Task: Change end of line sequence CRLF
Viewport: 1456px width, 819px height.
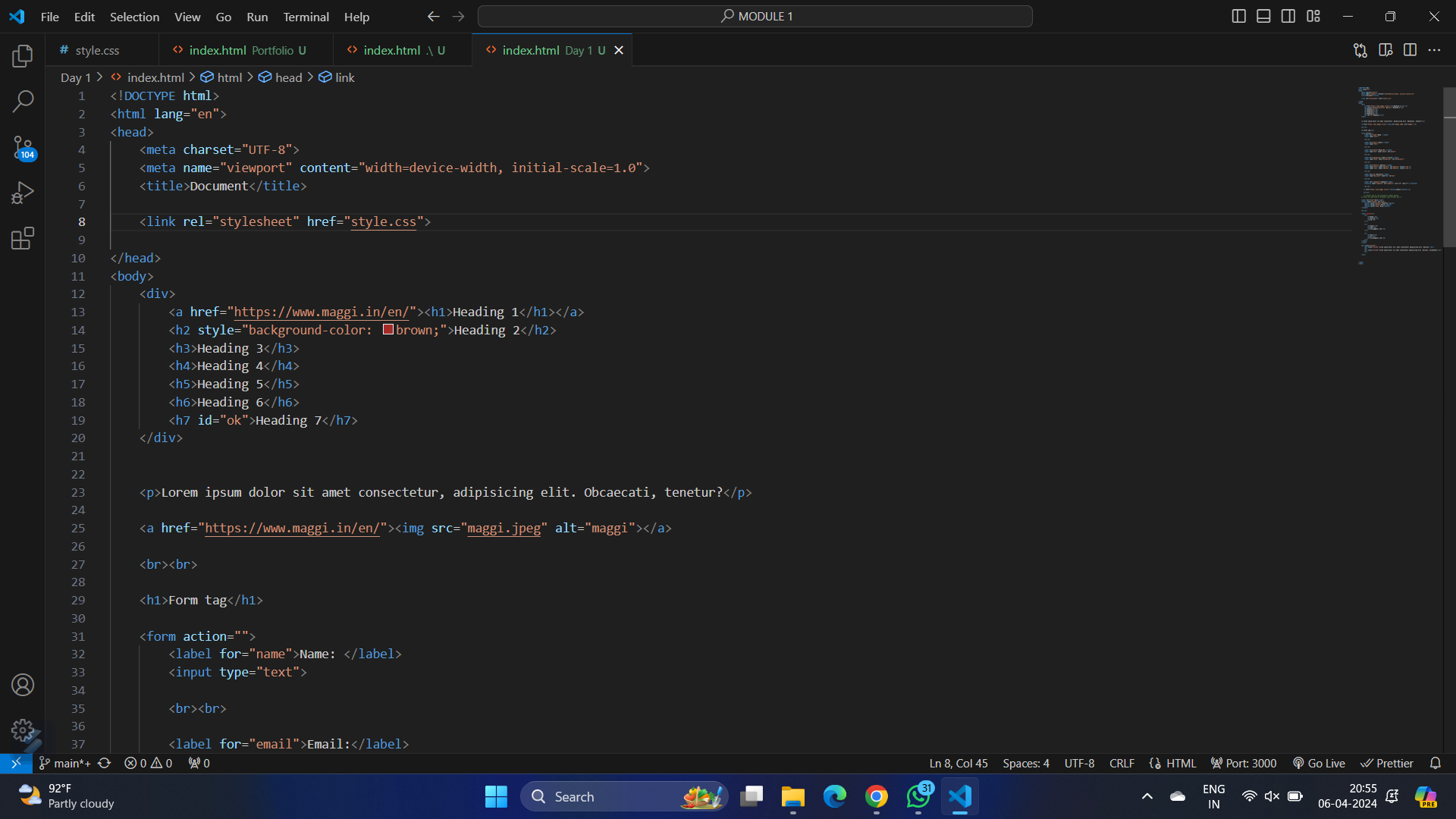Action: [1122, 763]
